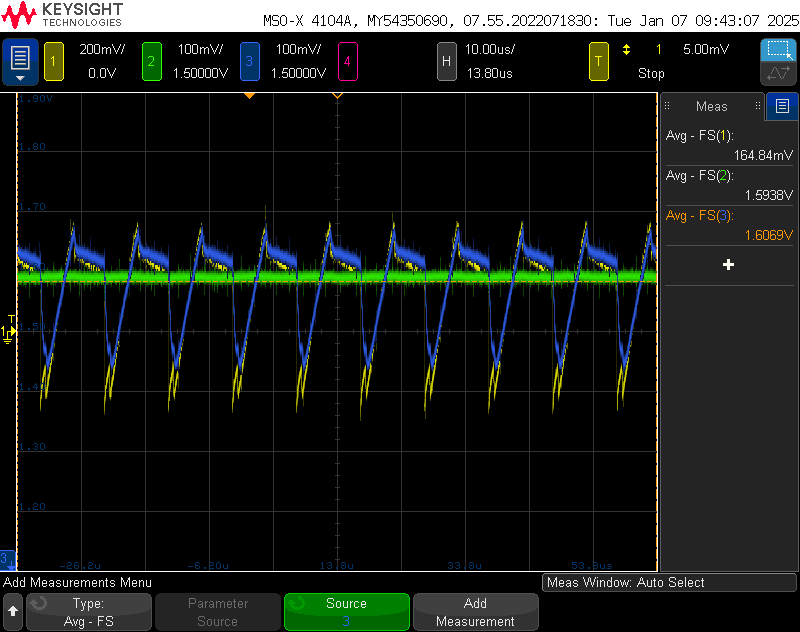Click channel 1 200mV/ scale value
Screen dimensions: 800x632
point(102,49)
